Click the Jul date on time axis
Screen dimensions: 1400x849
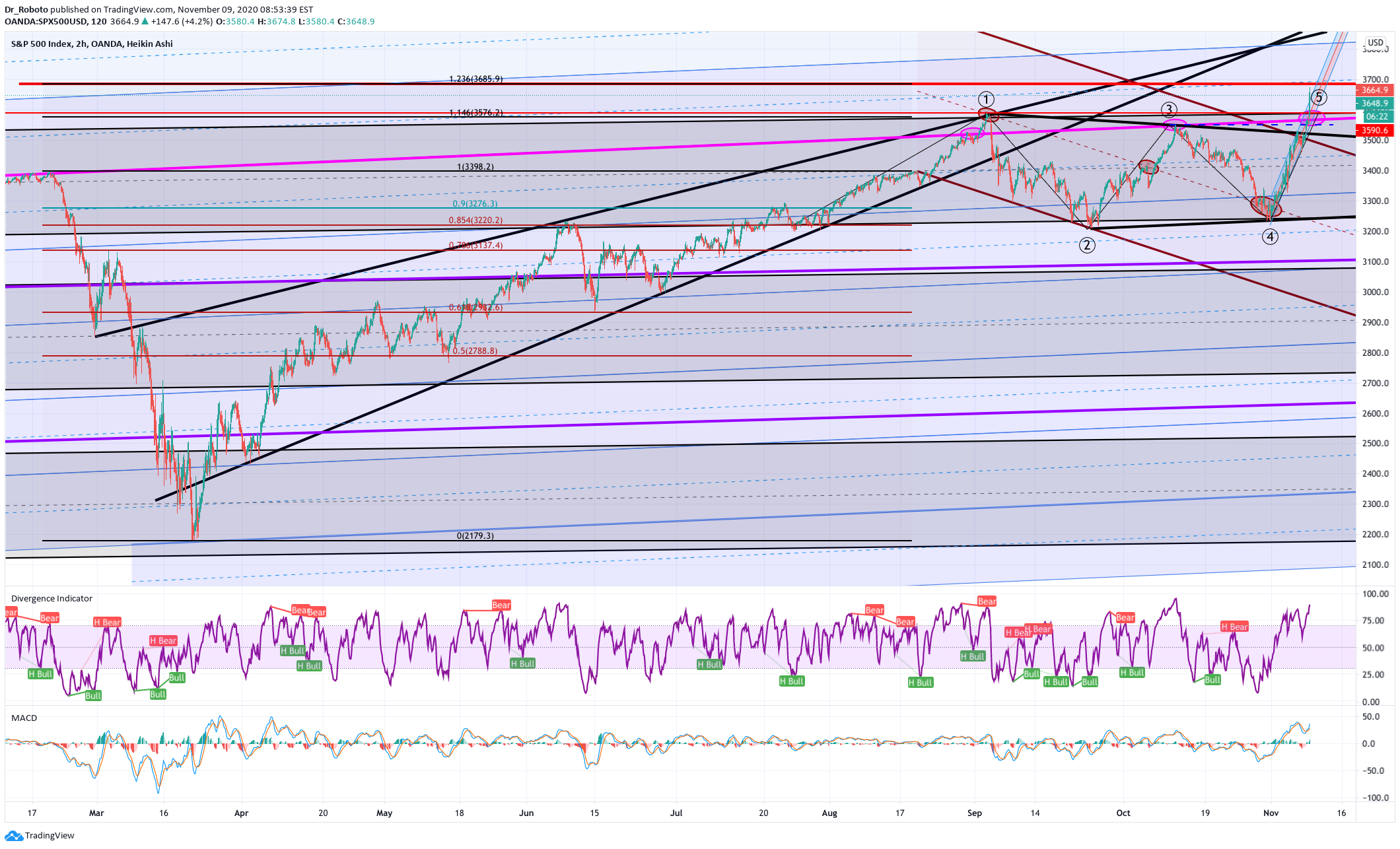click(x=676, y=813)
